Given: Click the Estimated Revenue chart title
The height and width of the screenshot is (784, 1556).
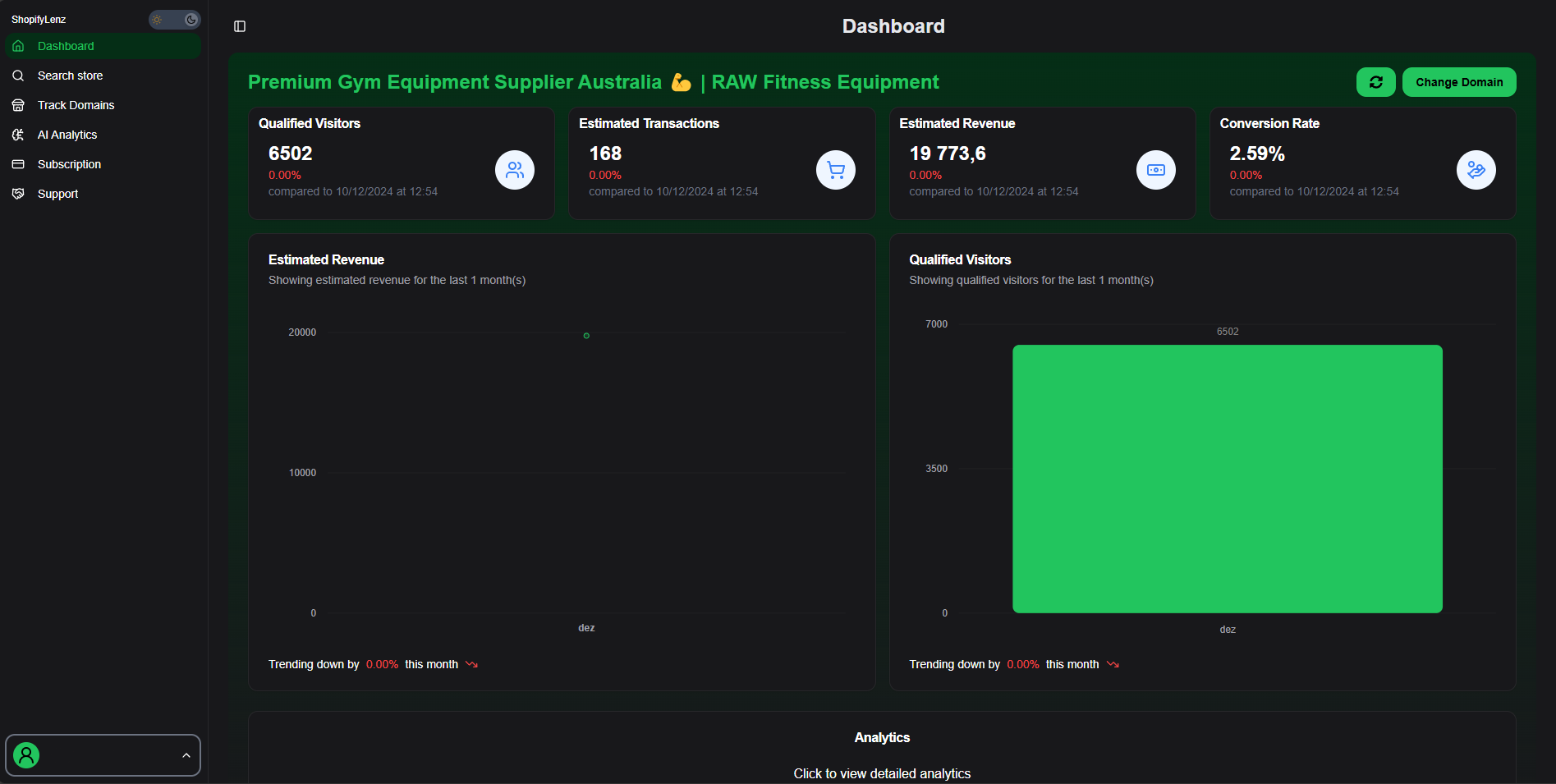Looking at the screenshot, I should (x=326, y=259).
